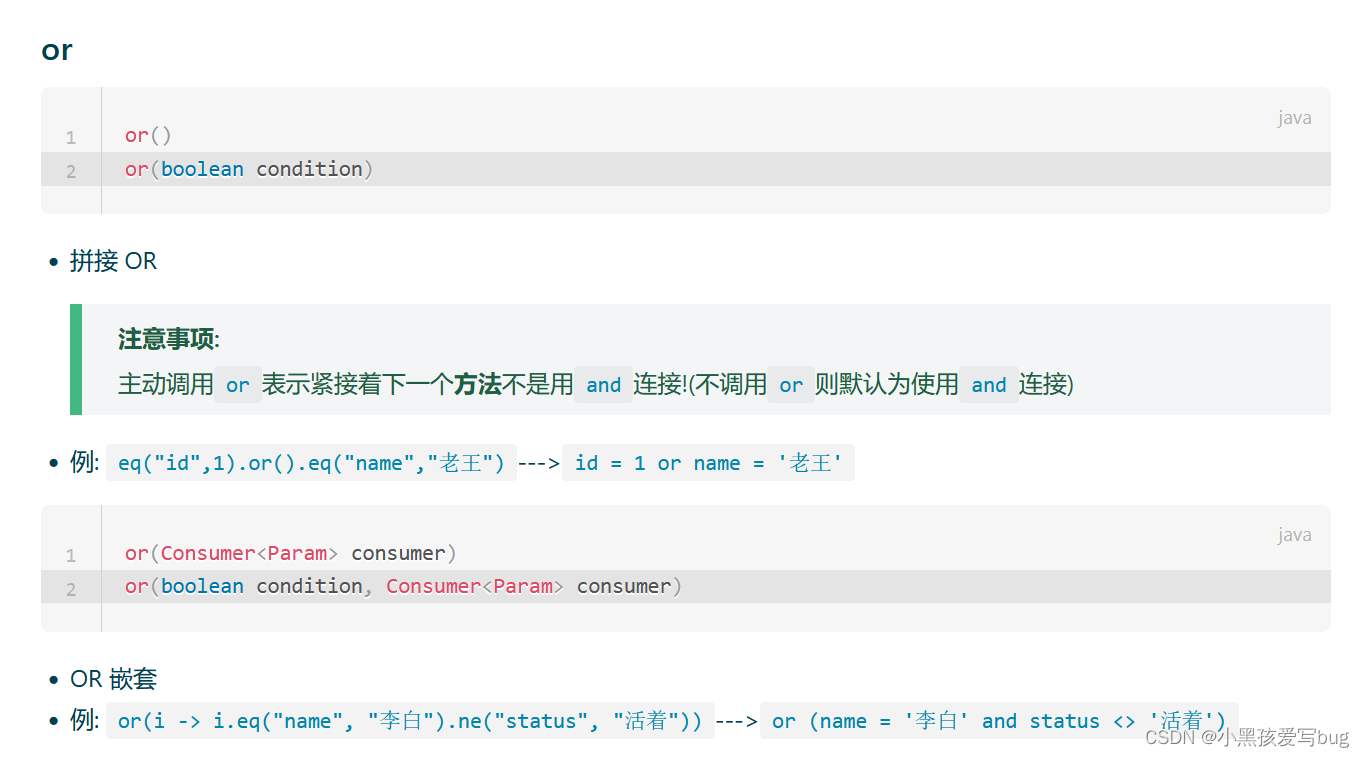
Task: Click the bold 方法 word in the note
Action: pos(478,385)
